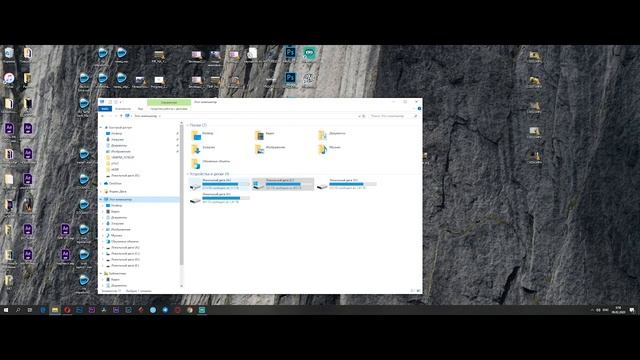Select the Local Disk (C:) tile with the Windows logo
This screenshot has height=360, width=640.
283,184
